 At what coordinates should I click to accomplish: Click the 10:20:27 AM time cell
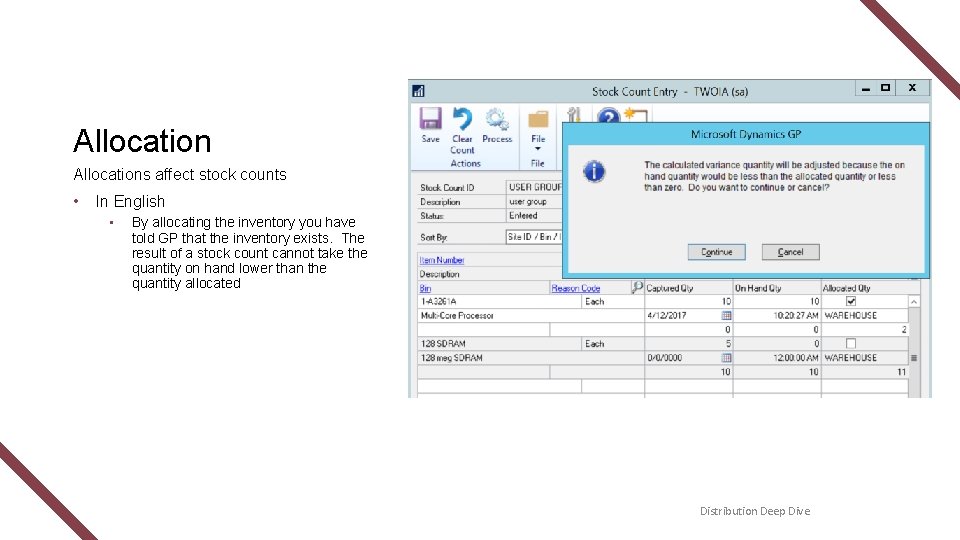tap(777, 315)
